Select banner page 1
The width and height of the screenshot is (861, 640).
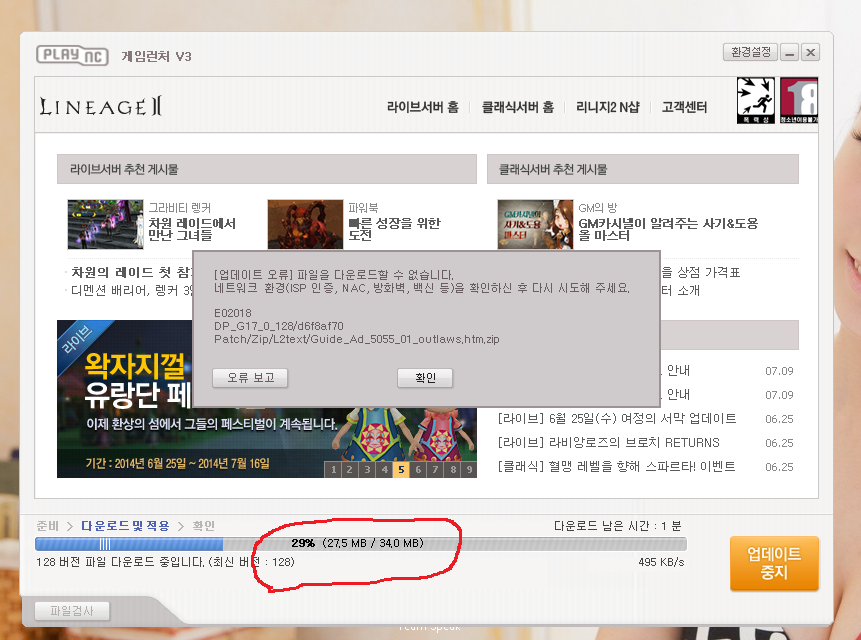pyautogui.click(x=333, y=469)
